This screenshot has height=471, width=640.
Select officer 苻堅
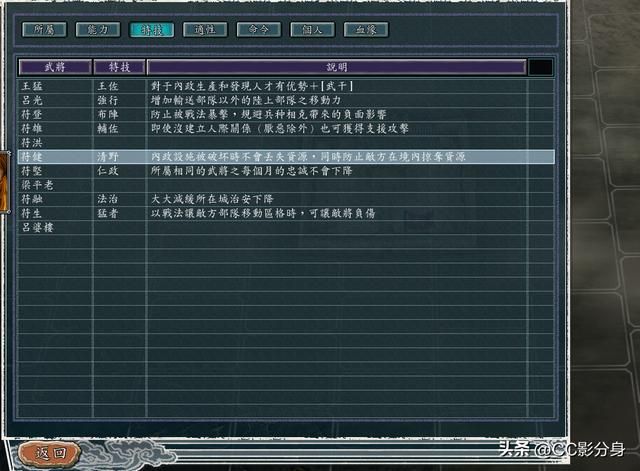click(32, 171)
